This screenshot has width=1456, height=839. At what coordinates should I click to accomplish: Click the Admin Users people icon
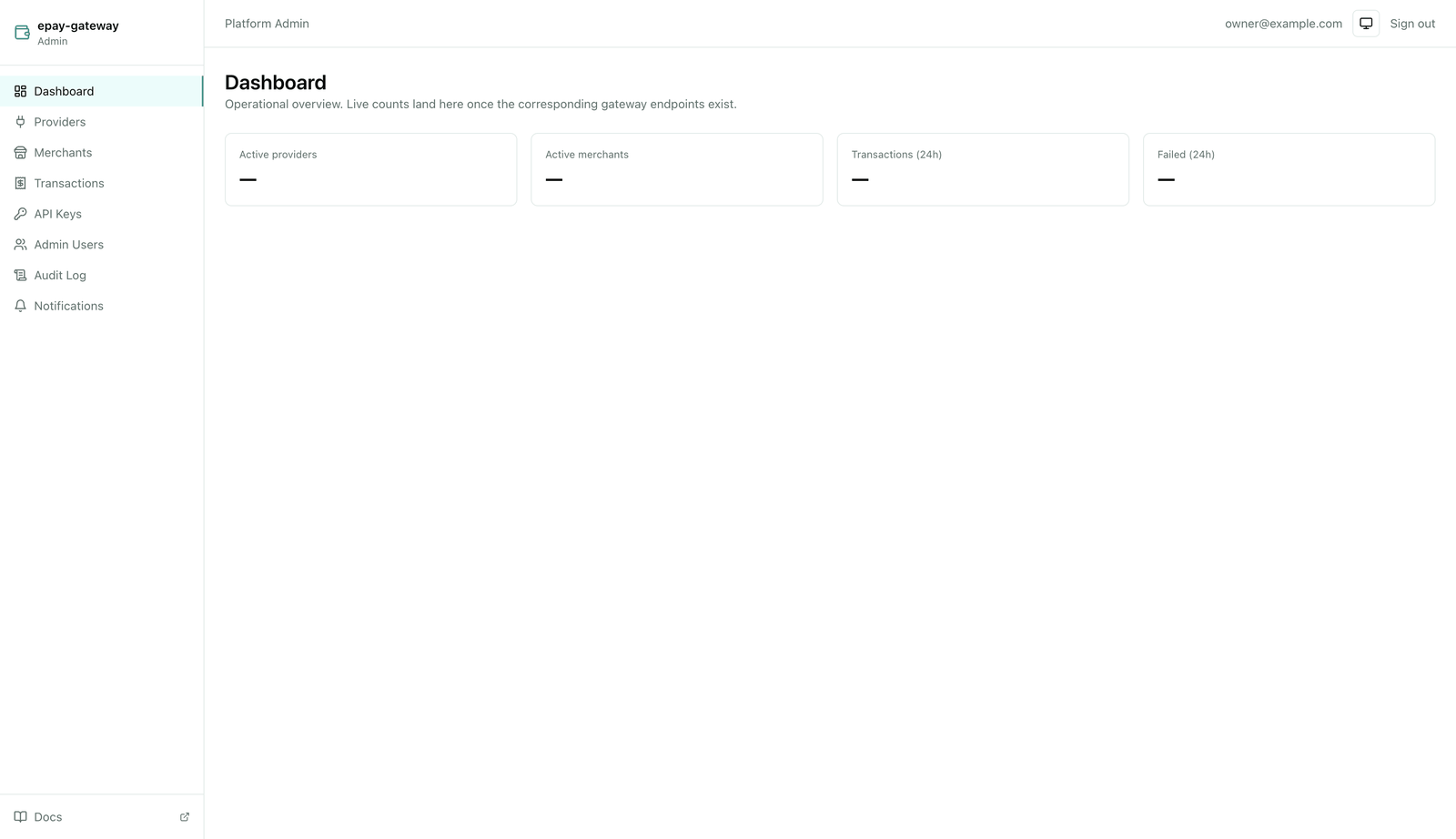(x=20, y=245)
